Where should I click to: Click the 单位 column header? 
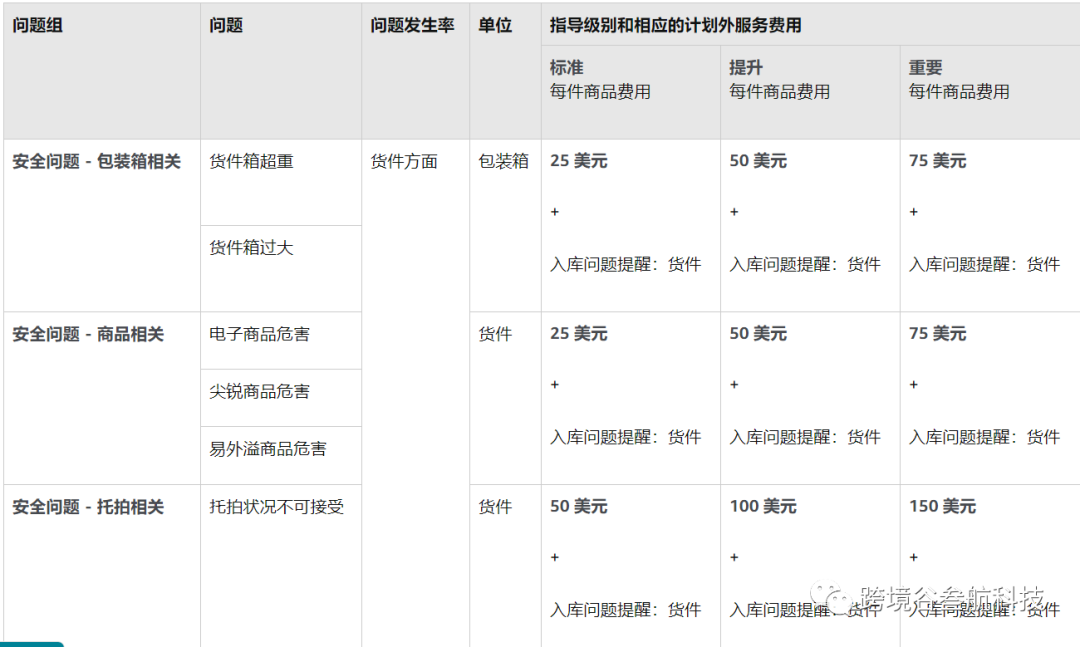pos(495,26)
